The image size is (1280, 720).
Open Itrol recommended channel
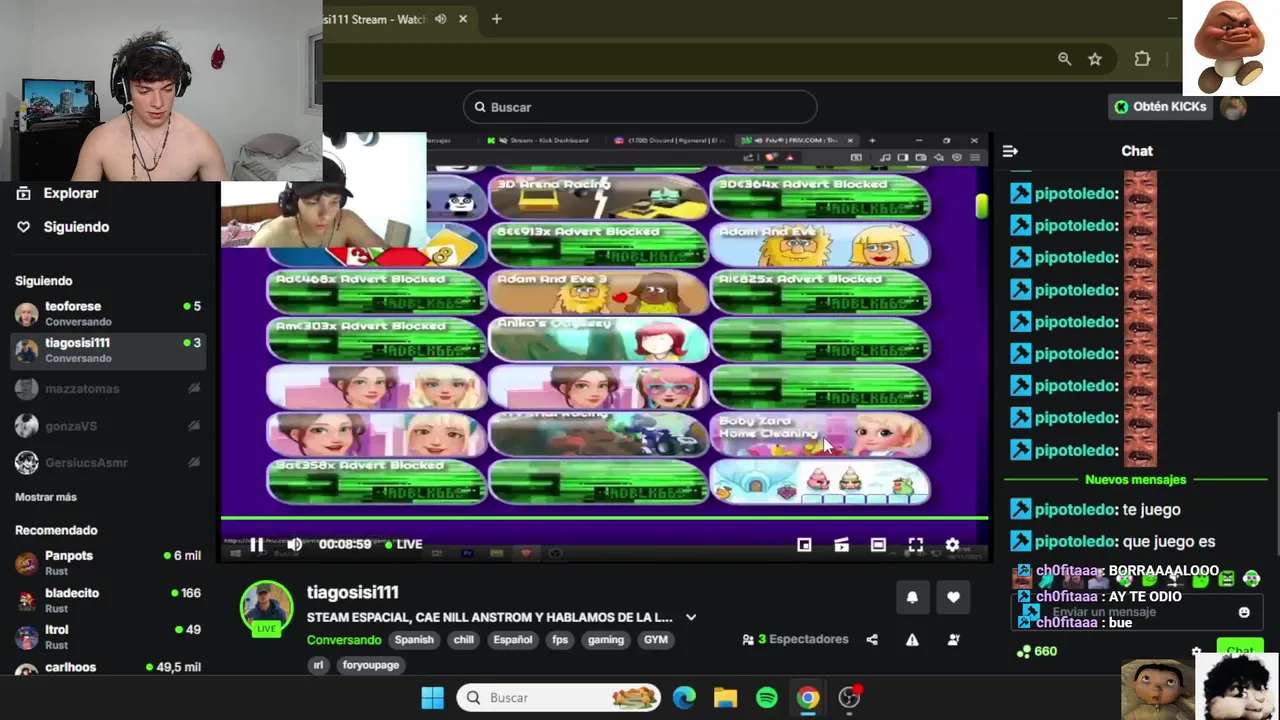pyautogui.click(x=108, y=637)
